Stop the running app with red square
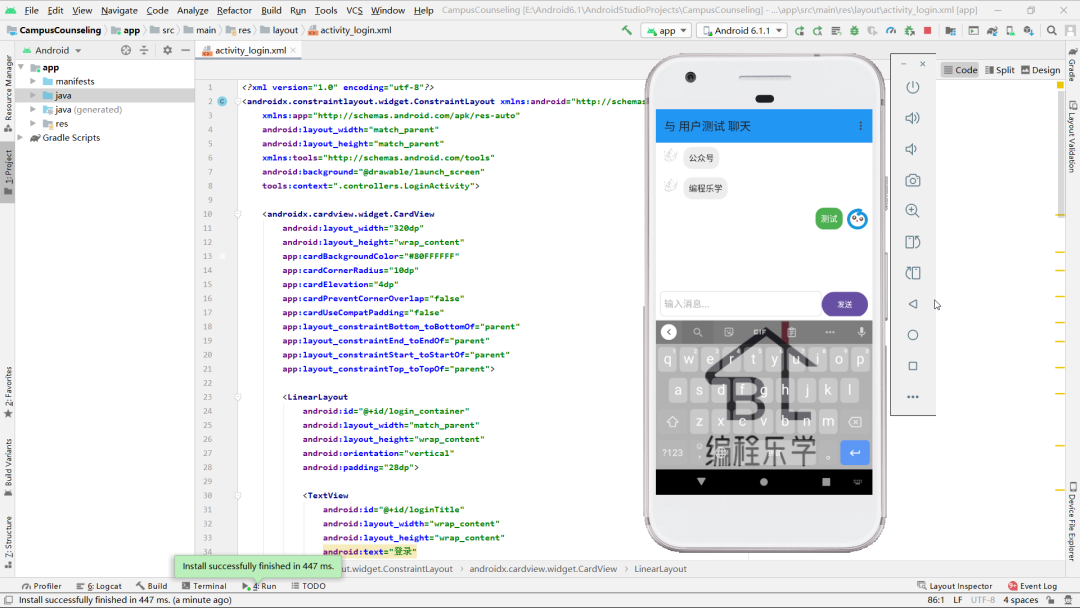1080x608 pixels. [x=927, y=31]
